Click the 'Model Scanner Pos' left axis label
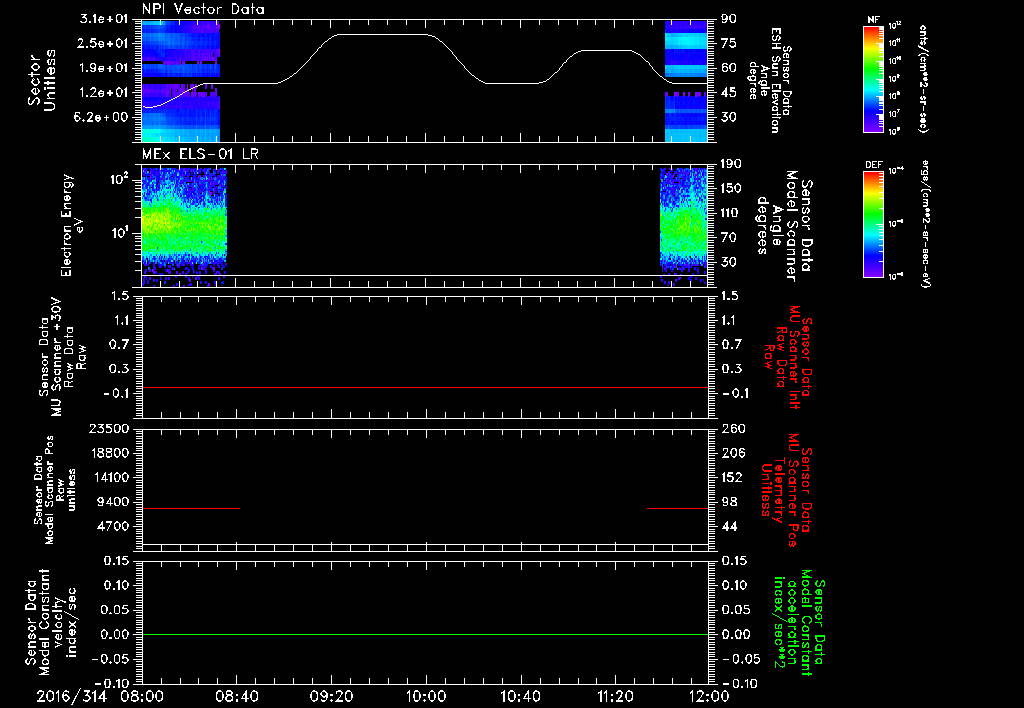Viewport: 1024px width, 708px height. [x=55, y=490]
